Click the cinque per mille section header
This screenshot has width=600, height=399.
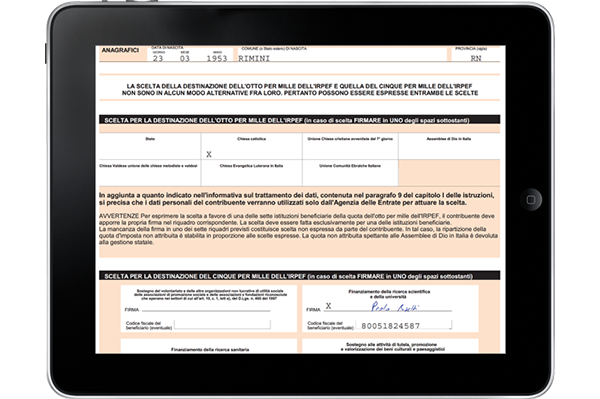click(299, 276)
